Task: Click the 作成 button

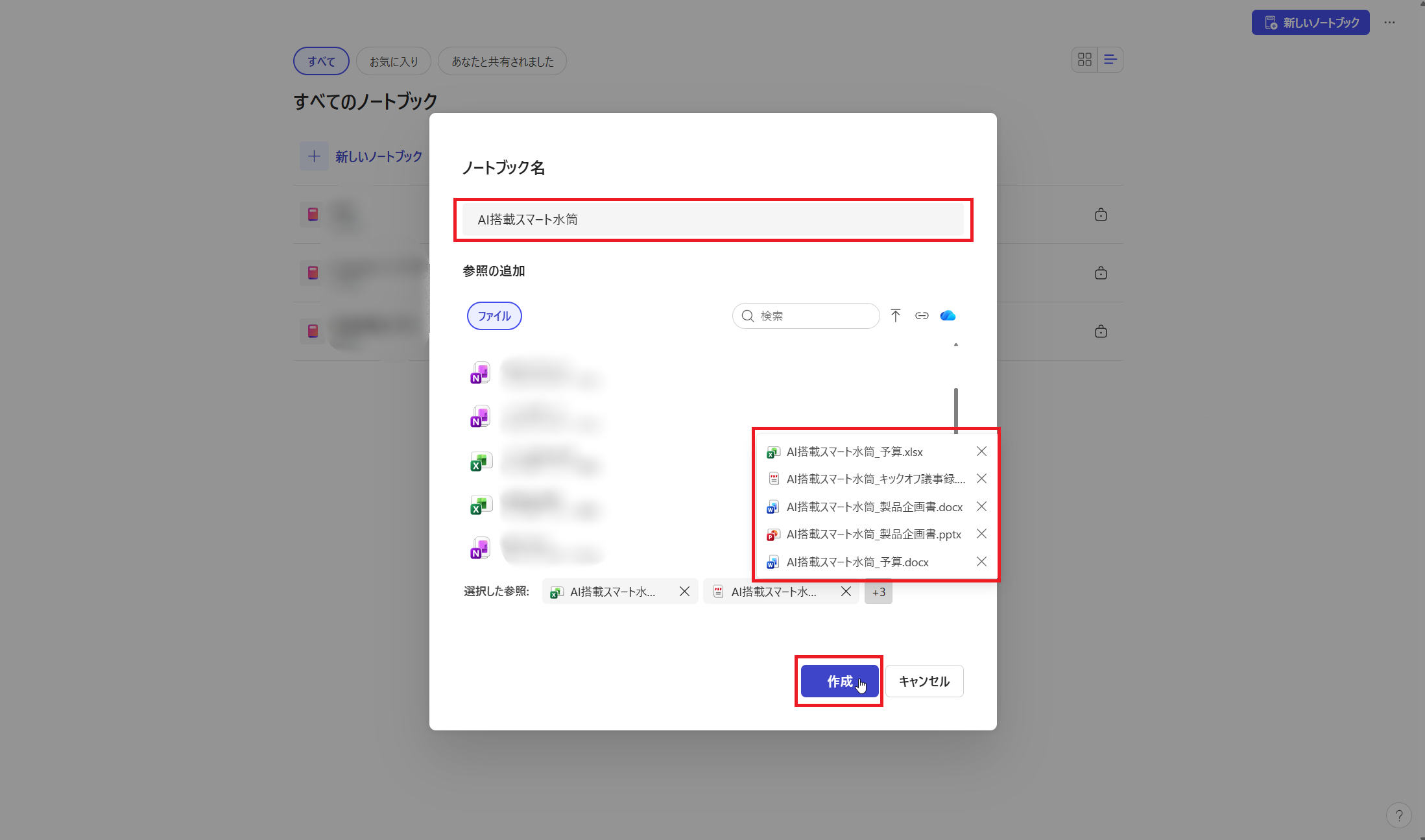Action: [839, 681]
